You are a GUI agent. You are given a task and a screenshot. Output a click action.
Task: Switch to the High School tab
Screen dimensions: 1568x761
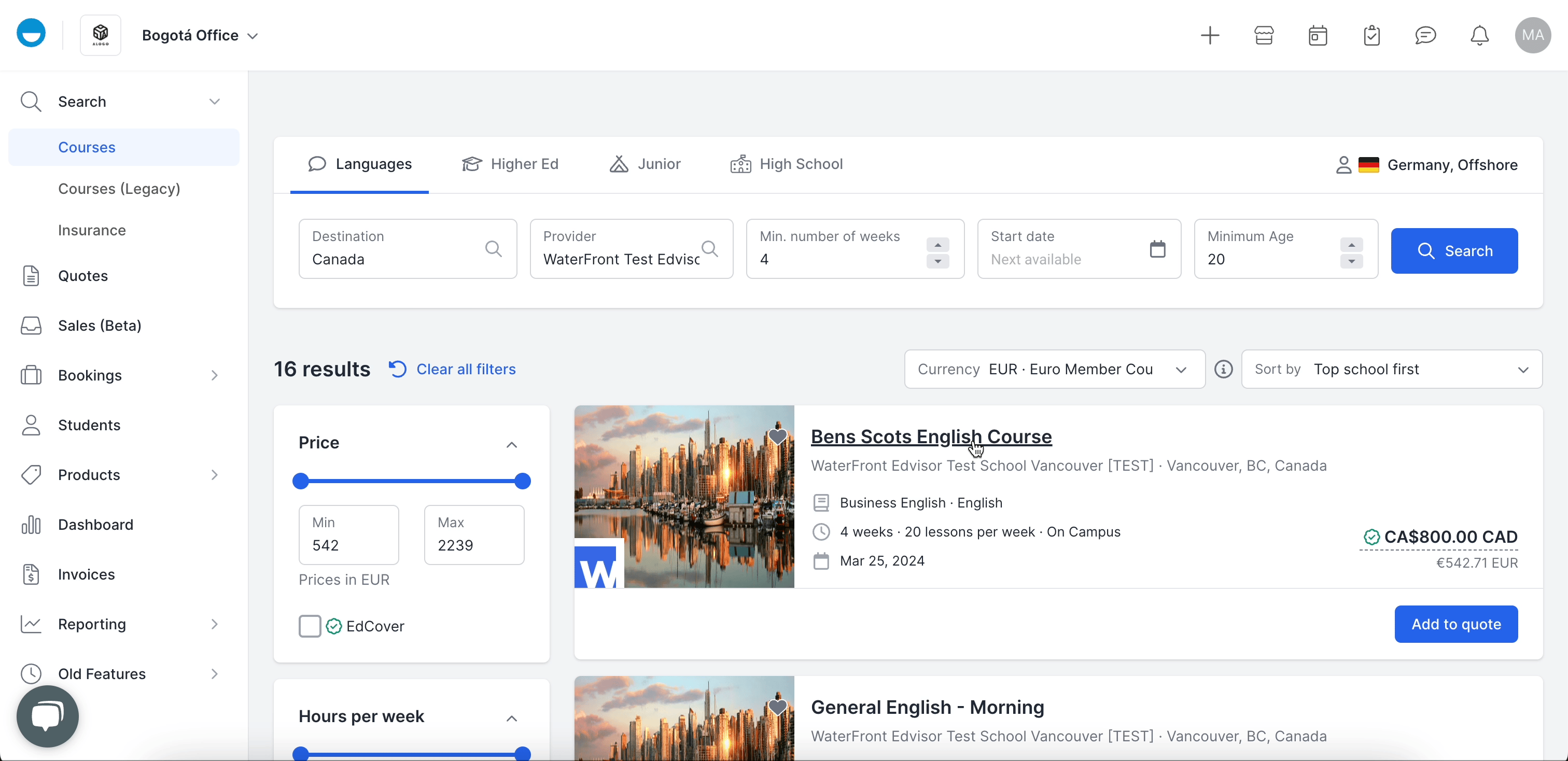[x=800, y=163]
